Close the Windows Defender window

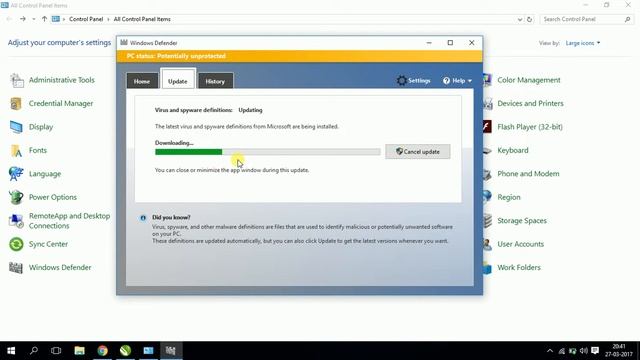point(471,43)
